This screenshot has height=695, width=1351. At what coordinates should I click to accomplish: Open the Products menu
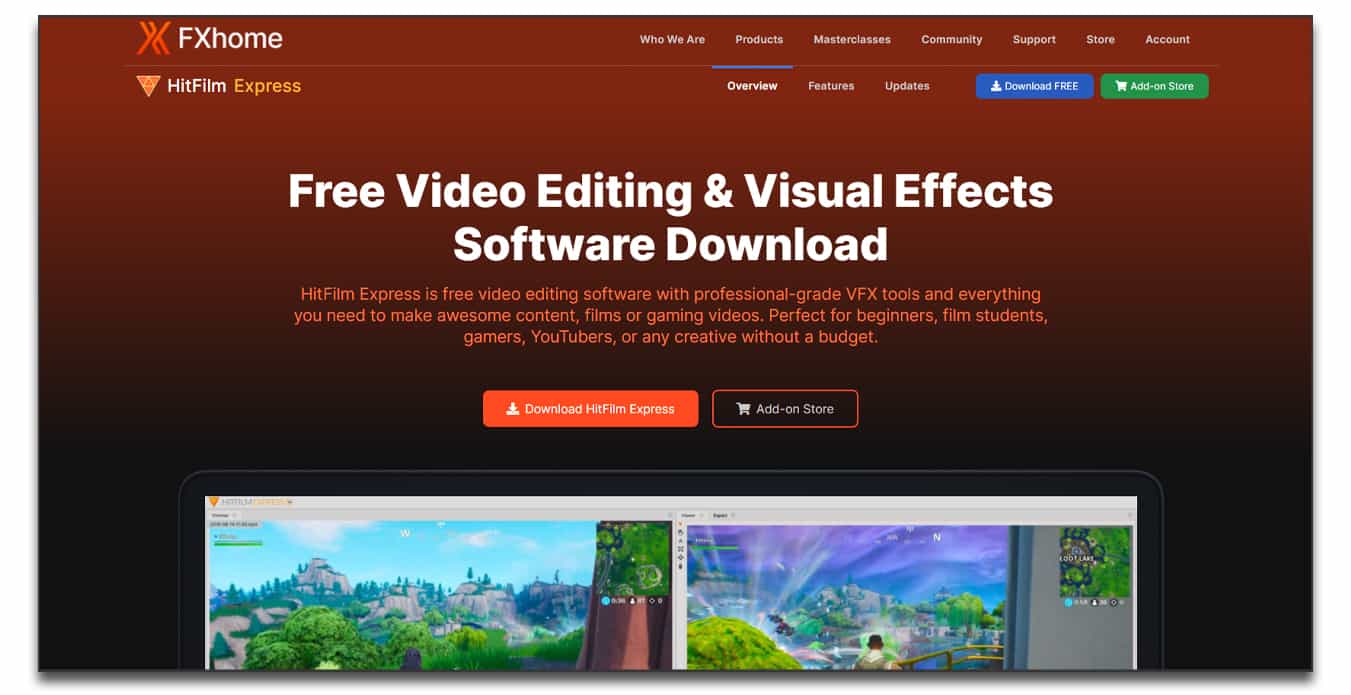tap(758, 40)
